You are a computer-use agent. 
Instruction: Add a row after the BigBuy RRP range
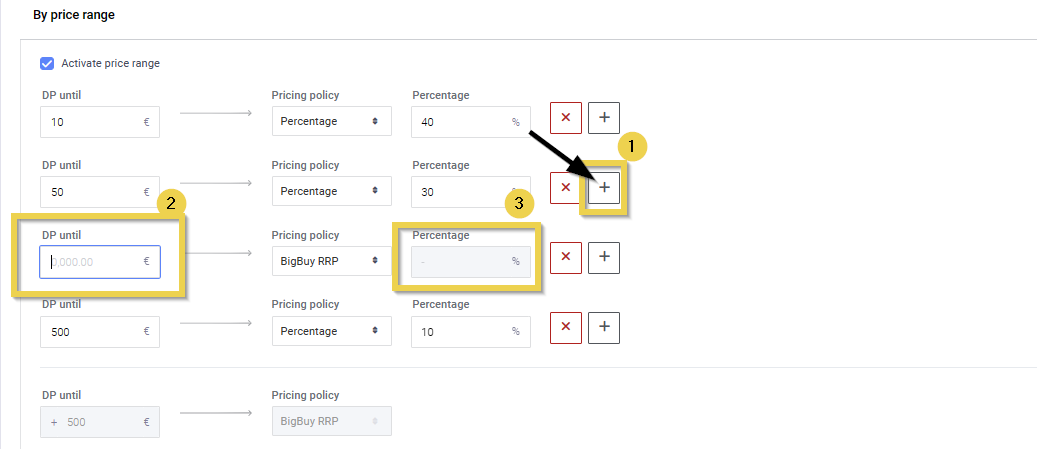tap(603, 257)
